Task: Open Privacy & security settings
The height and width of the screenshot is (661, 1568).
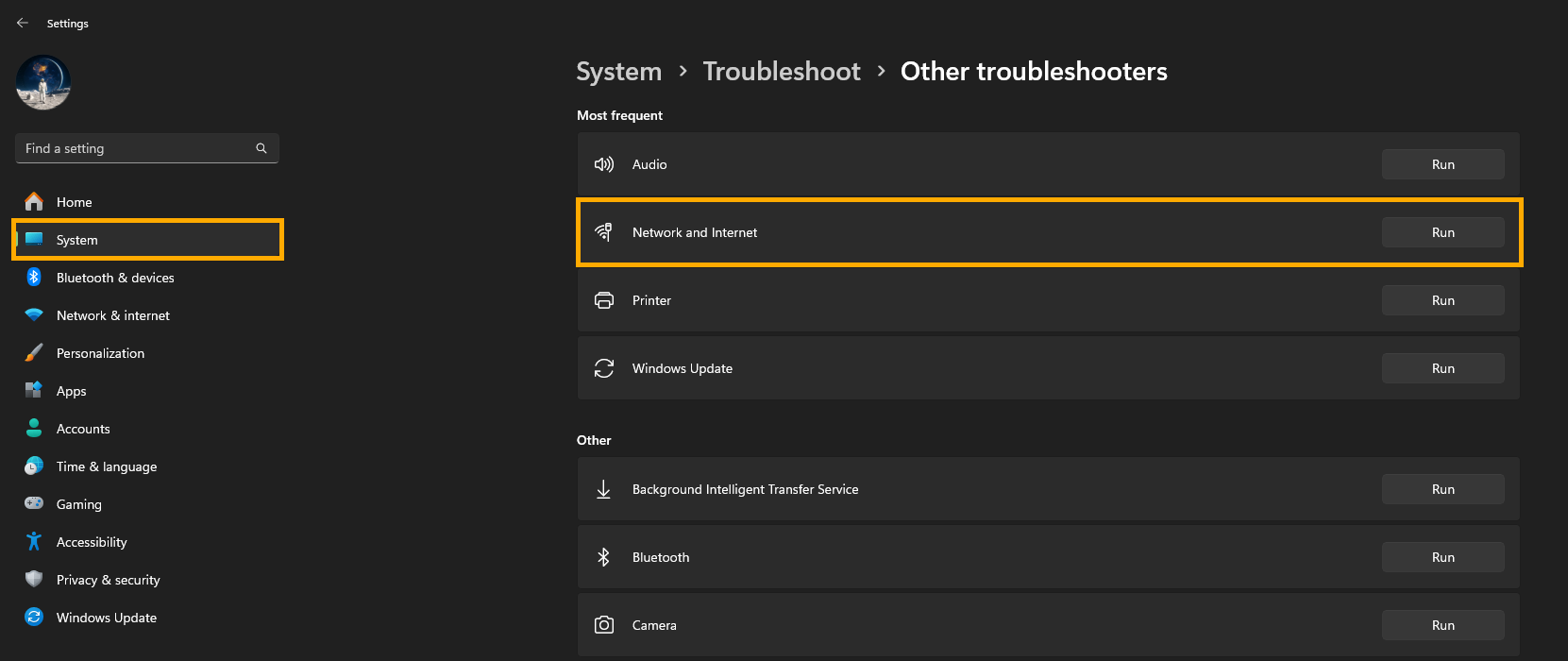Action: point(147,580)
